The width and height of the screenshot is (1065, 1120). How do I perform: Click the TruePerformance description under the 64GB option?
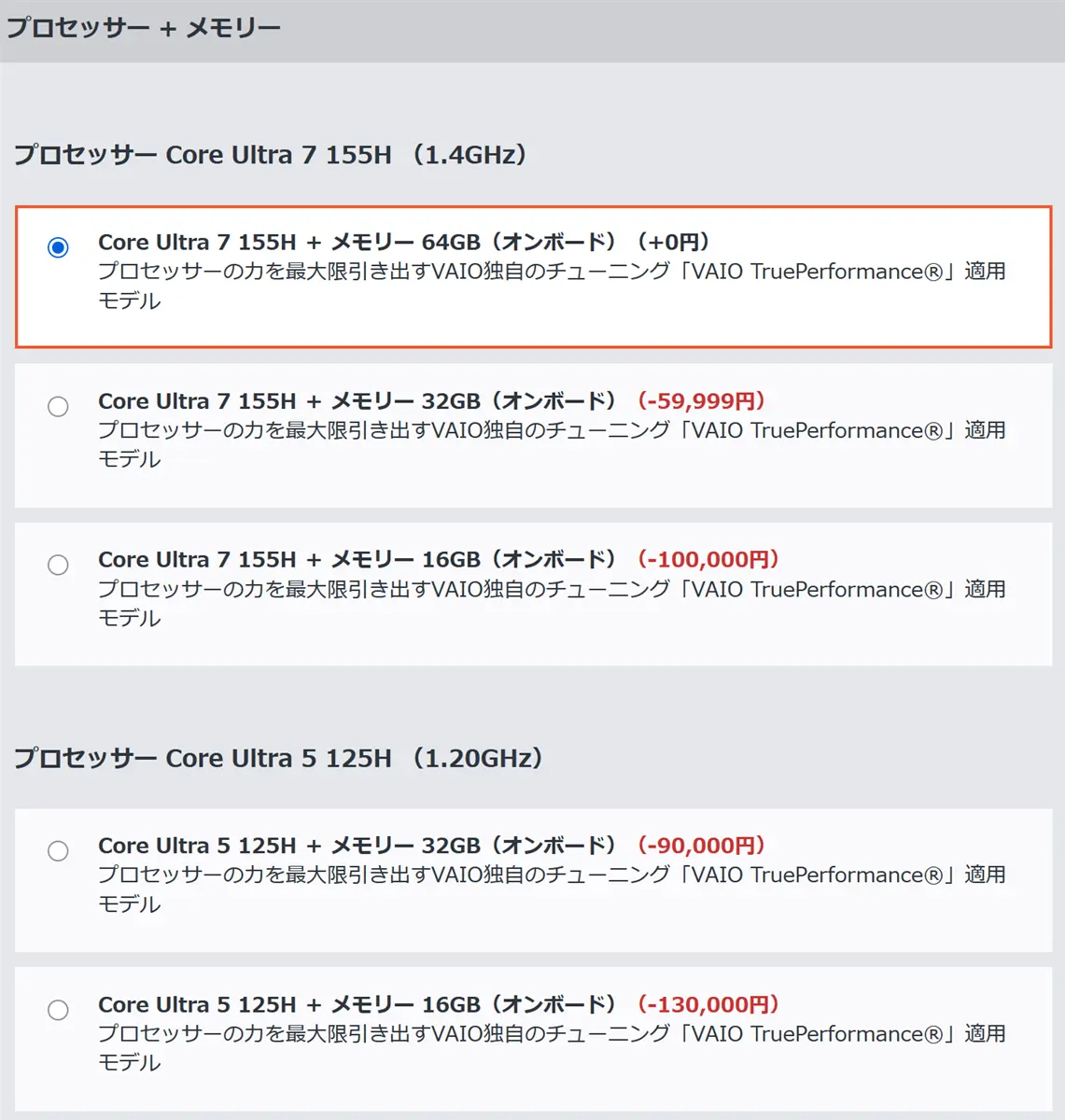[x=551, y=273]
